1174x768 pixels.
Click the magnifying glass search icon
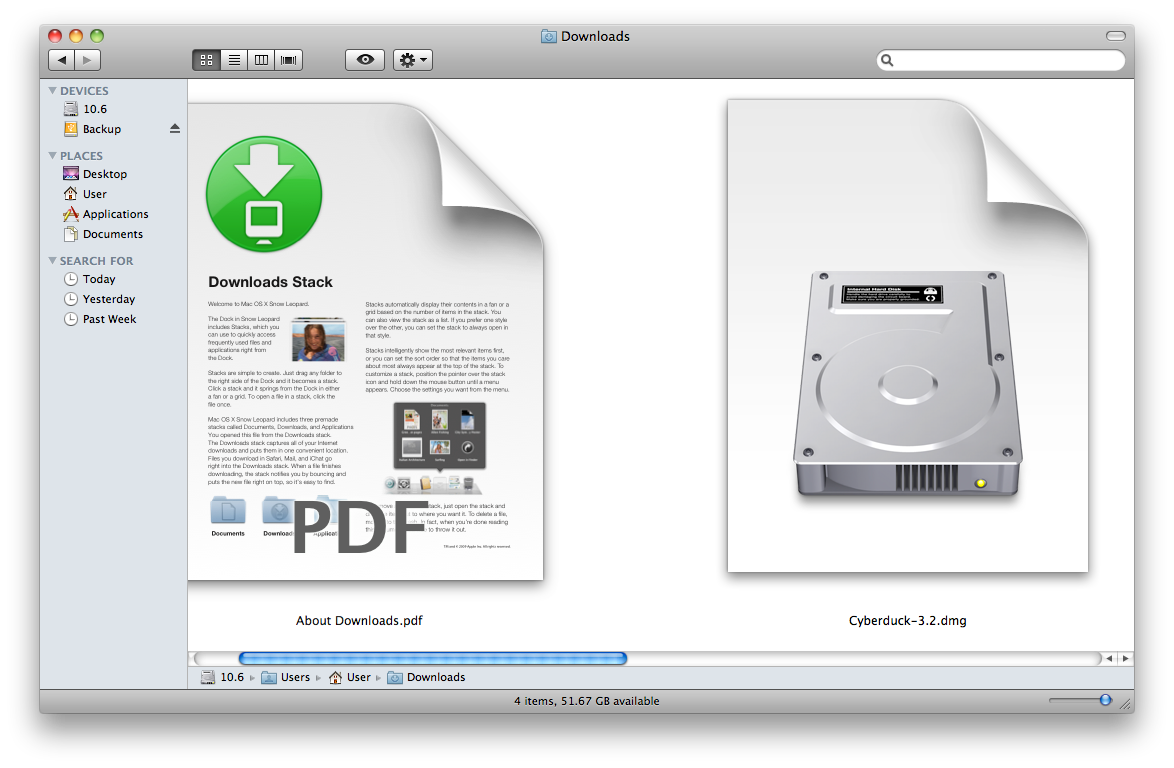point(887,60)
